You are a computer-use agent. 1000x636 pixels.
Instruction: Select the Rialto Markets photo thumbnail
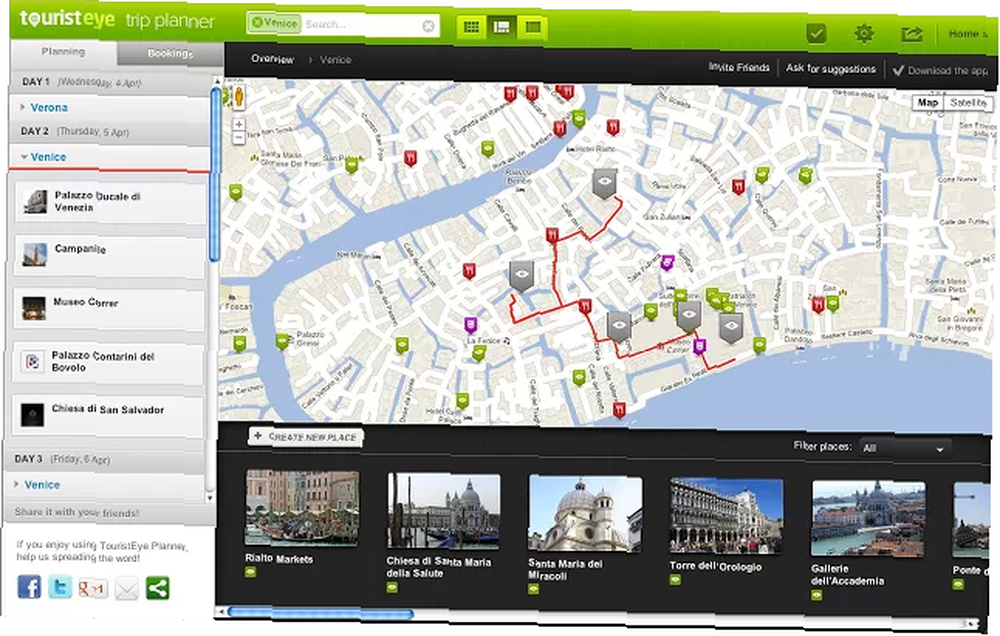click(302, 508)
